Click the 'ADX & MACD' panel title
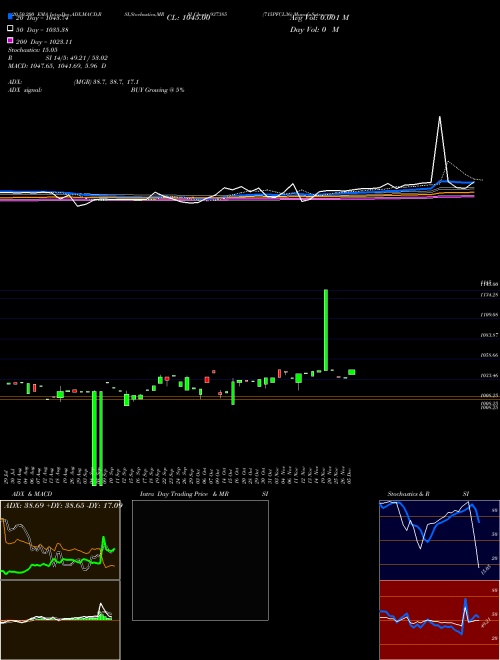Screen dimensions: 500x660 32,494
